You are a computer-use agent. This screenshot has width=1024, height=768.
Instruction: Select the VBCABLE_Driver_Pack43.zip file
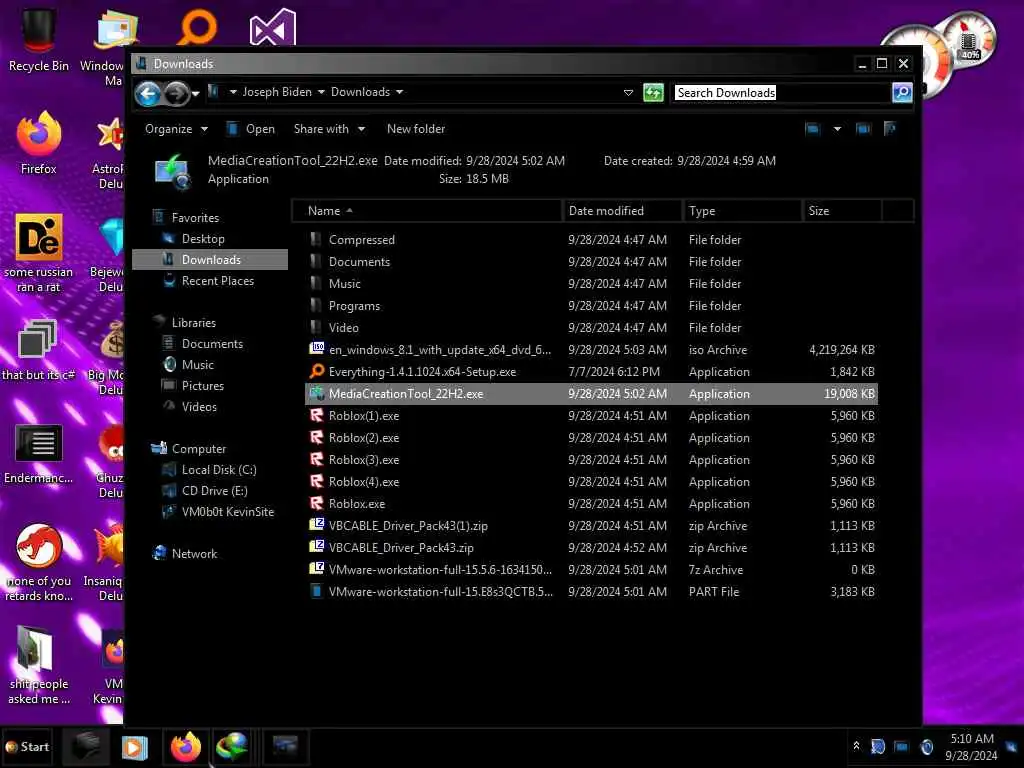click(x=592, y=548)
